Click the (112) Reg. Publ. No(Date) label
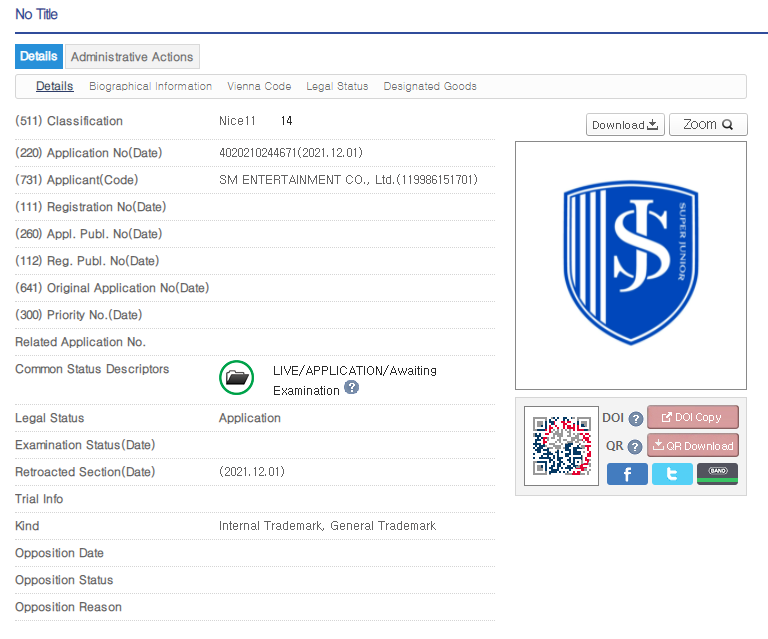 tap(87, 260)
